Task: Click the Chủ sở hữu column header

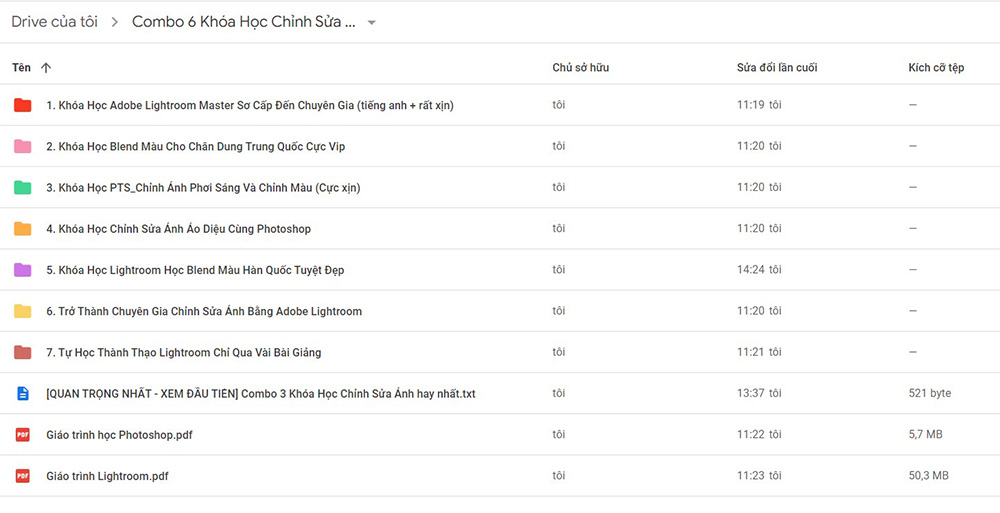Action: pyautogui.click(x=580, y=68)
